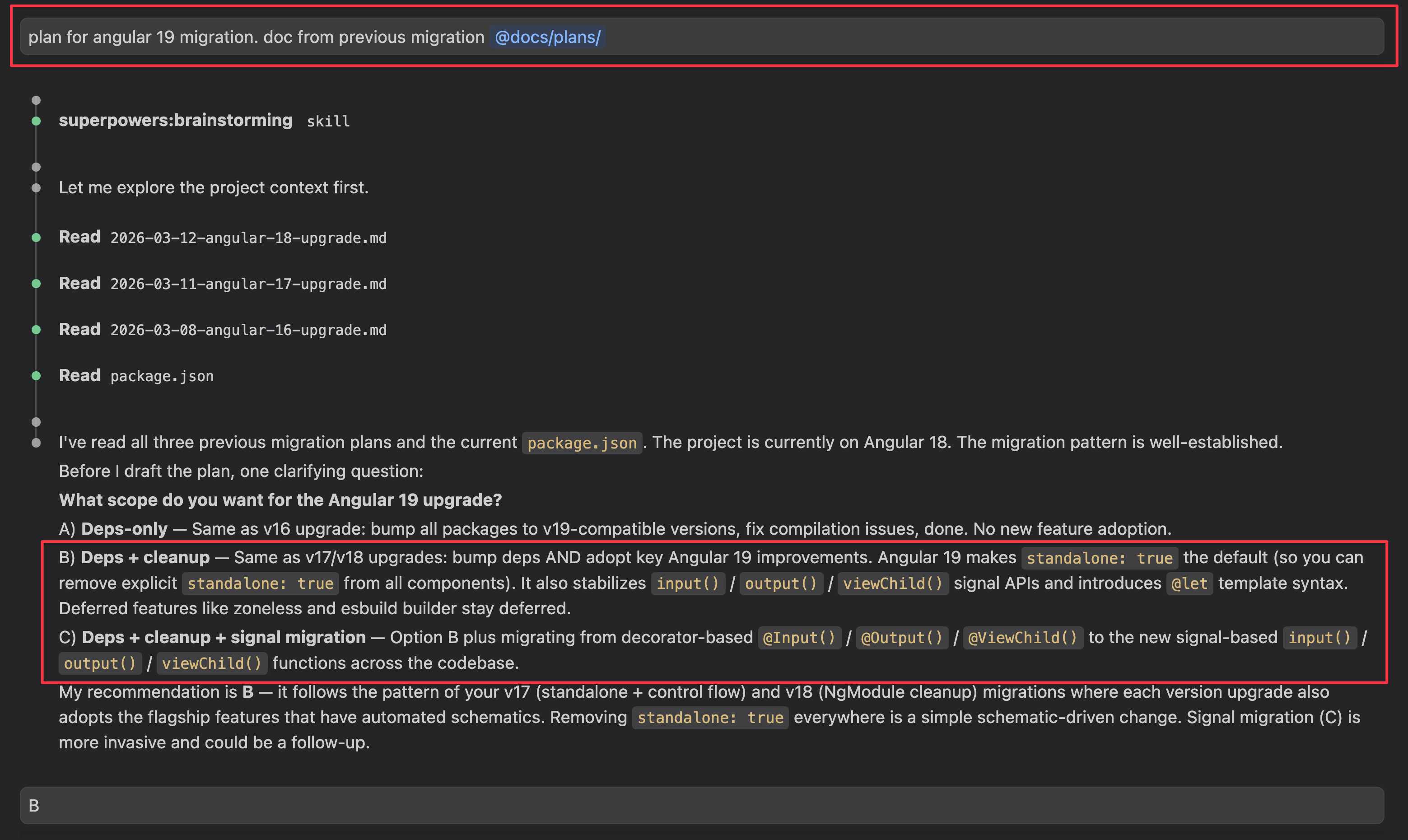
Task: Click green dot next to angular-16-upgrade.md read
Action: click(x=36, y=329)
